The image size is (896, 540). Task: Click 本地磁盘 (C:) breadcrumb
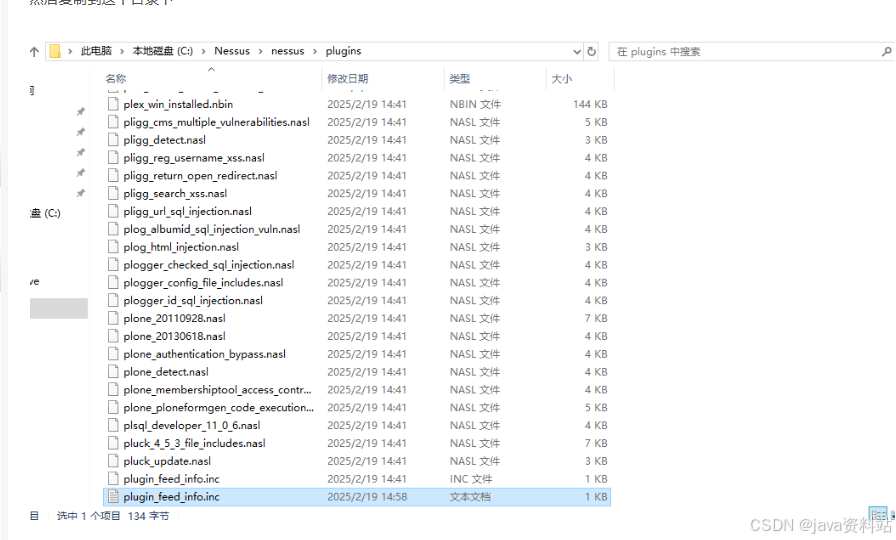tap(163, 51)
